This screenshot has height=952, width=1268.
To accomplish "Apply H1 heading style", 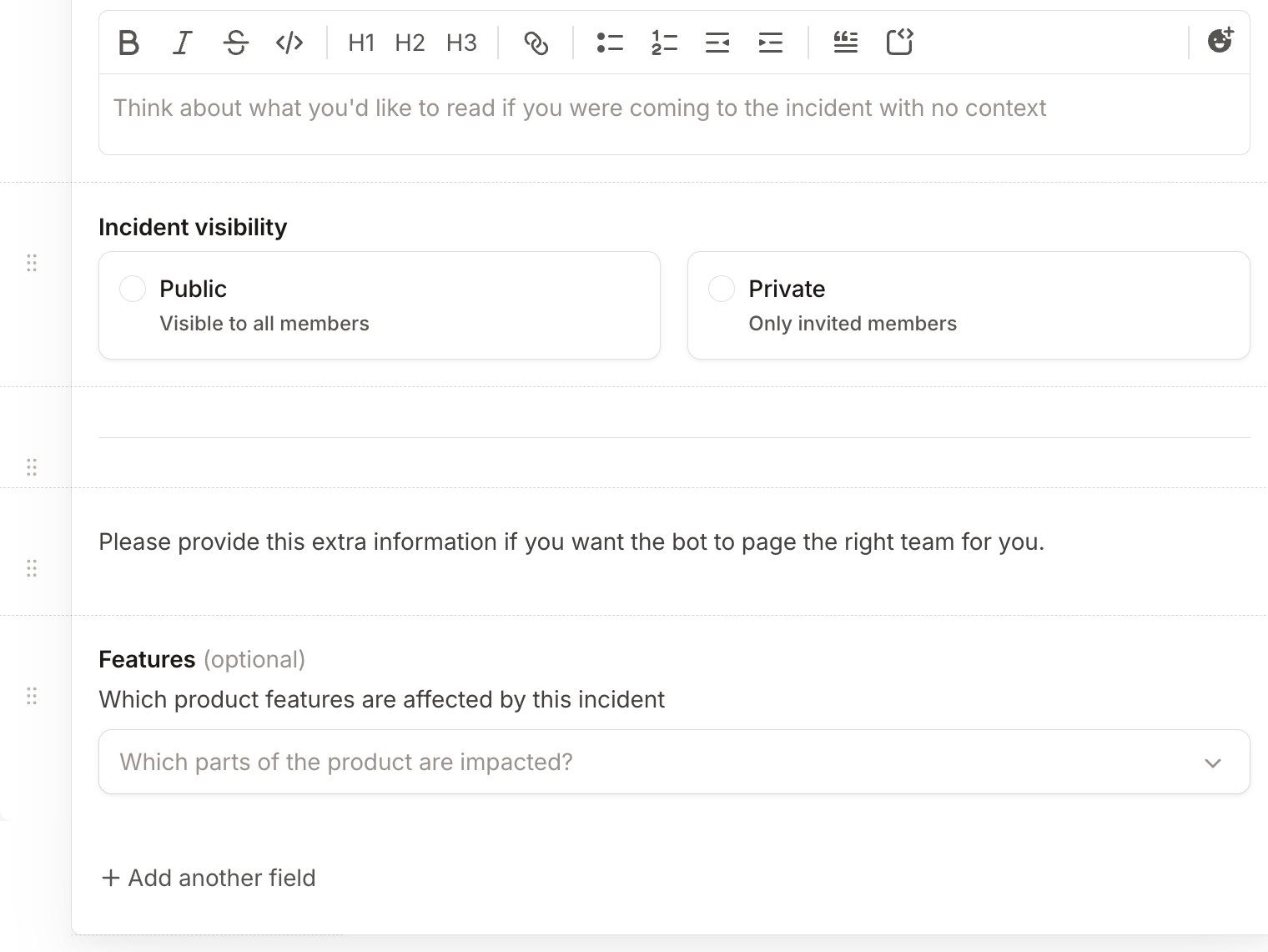I will point(361,43).
